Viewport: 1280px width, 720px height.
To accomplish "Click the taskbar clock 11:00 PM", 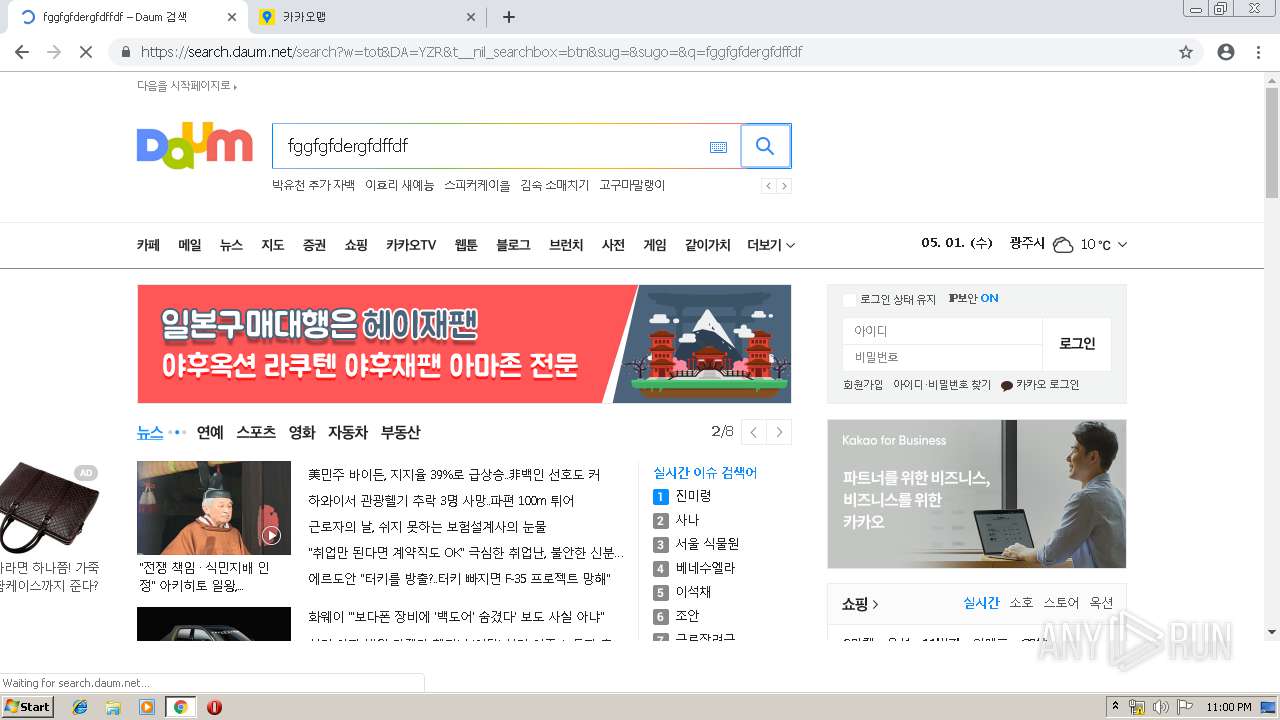I will [1229, 707].
